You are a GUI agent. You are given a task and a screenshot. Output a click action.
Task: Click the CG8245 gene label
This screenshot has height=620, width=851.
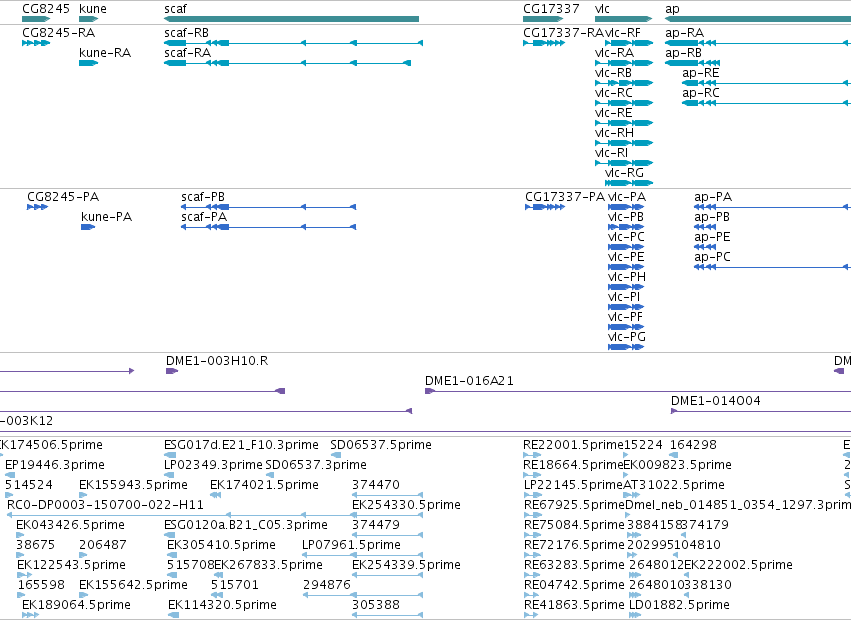46,9
